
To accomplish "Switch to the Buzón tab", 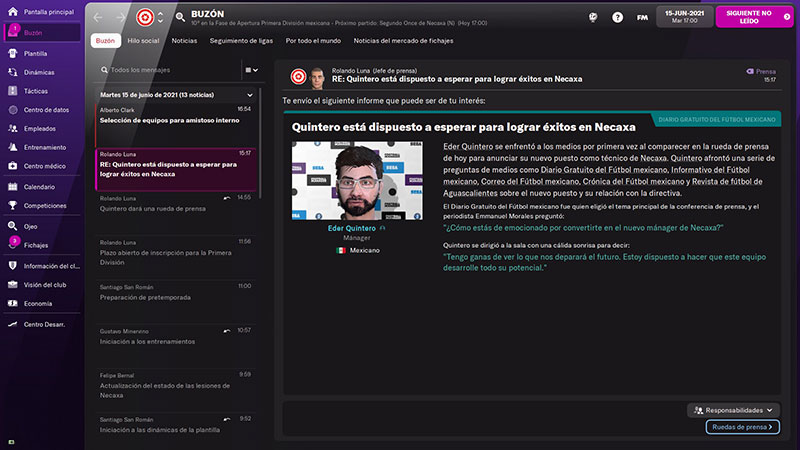I will [x=105, y=41].
